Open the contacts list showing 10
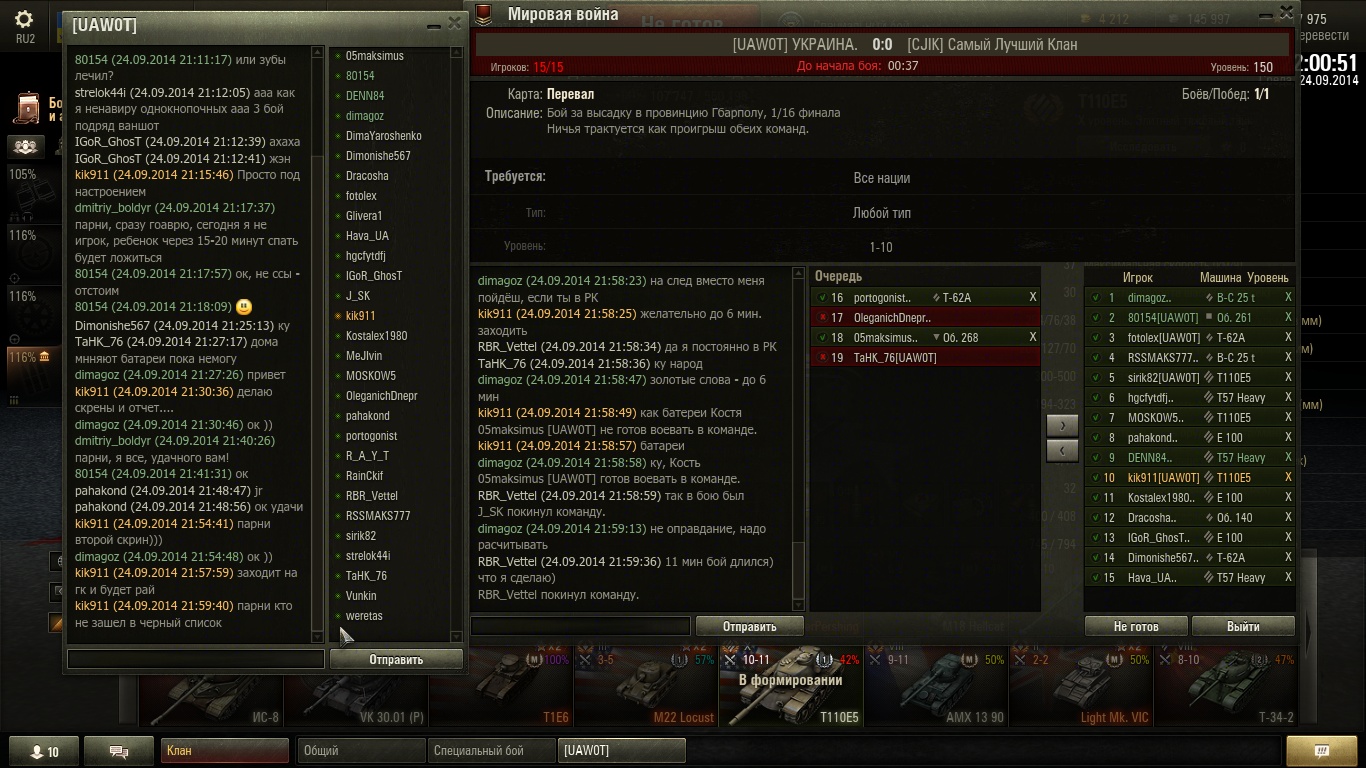Screen dimensions: 1366x768 (x=43, y=751)
